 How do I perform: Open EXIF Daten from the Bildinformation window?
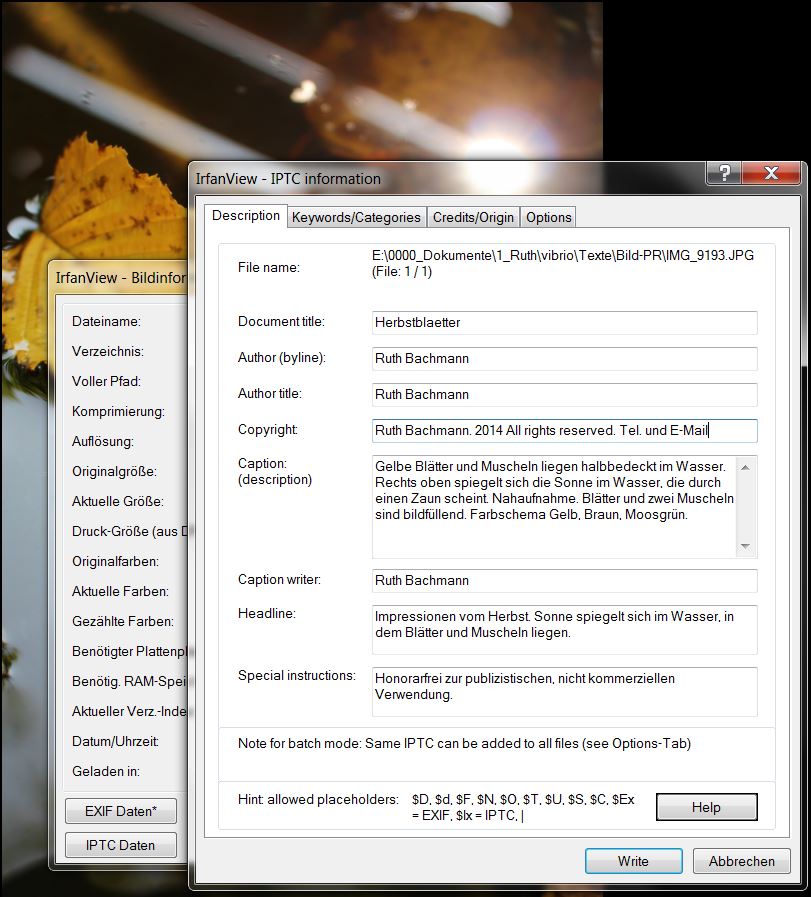tap(120, 810)
